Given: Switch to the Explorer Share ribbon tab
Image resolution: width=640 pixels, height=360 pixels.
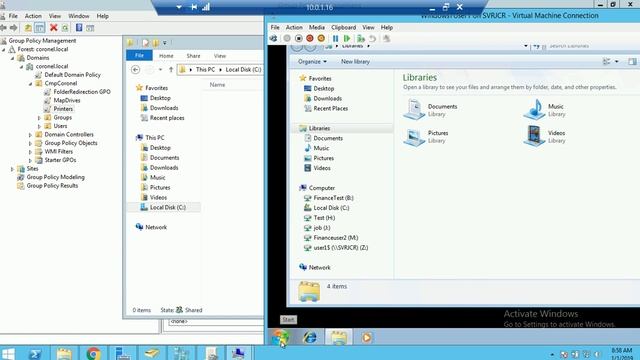Looking at the screenshot, I should point(193,56).
